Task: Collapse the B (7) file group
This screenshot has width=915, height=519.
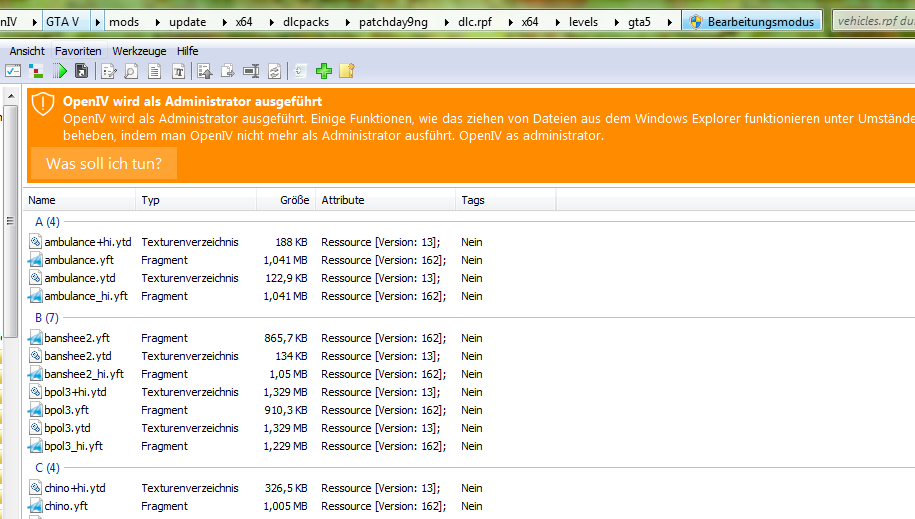Action: click(47, 318)
